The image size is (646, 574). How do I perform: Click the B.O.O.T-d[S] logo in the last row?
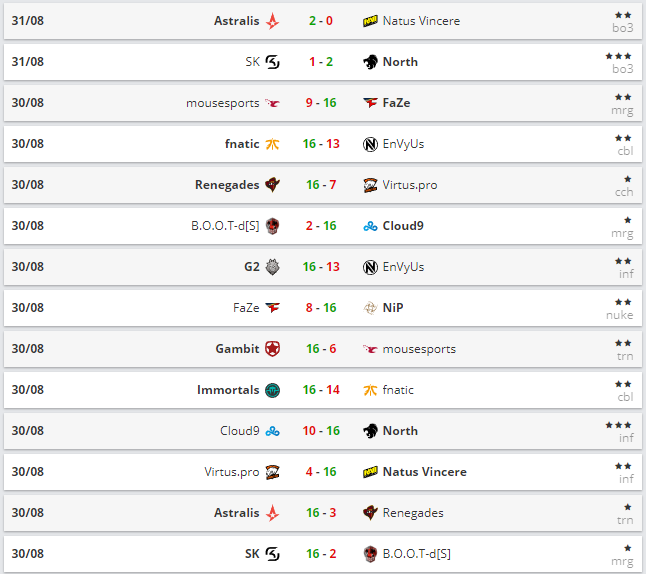coord(370,554)
